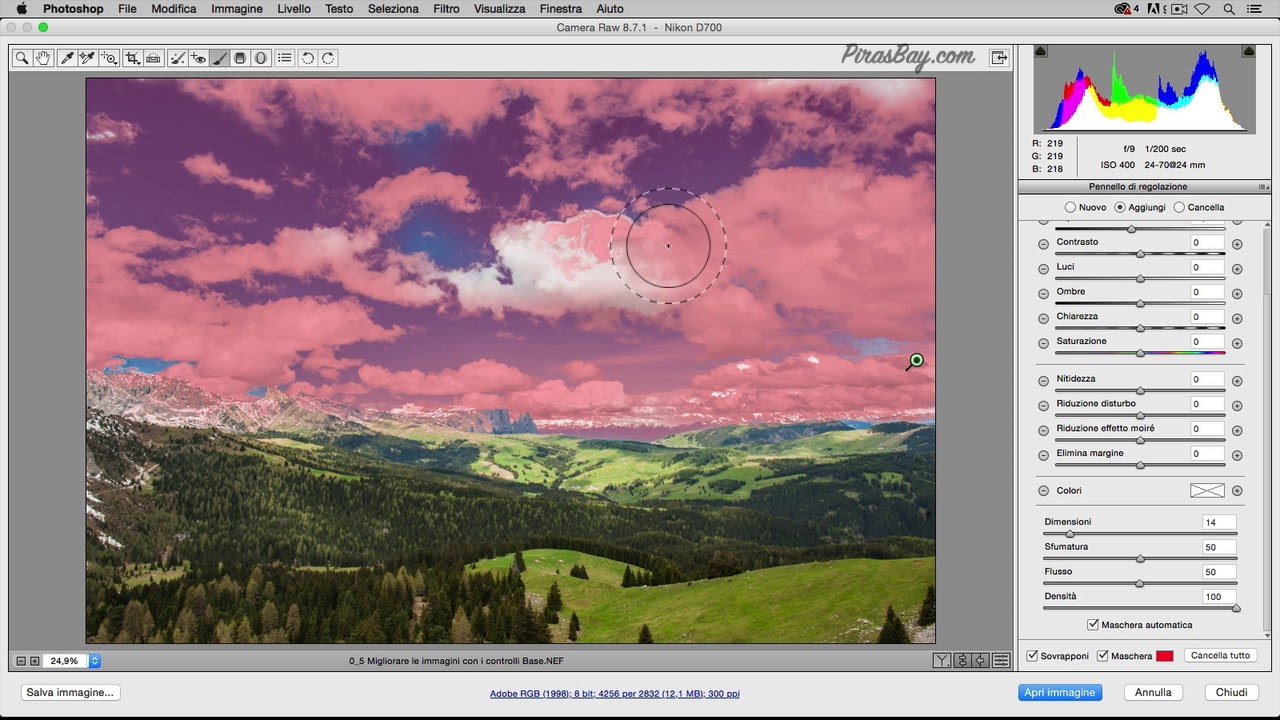This screenshot has width=1280, height=720.
Task: Swap before and after settings icon
Action: click(962, 660)
